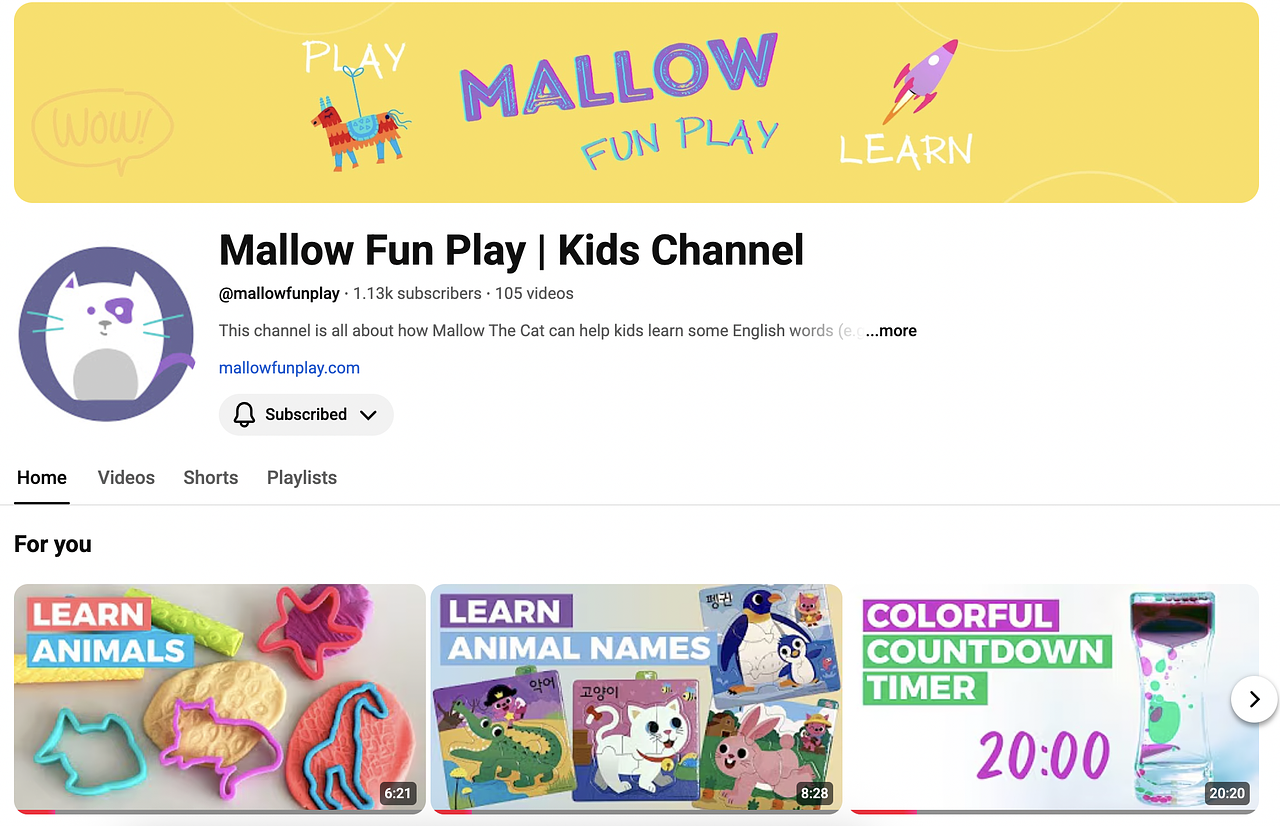The width and height of the screenshot is (1280, 826).
Task: Click the rocket illustration in the banner
Action: pyautogui.click(x=921, y=80)
